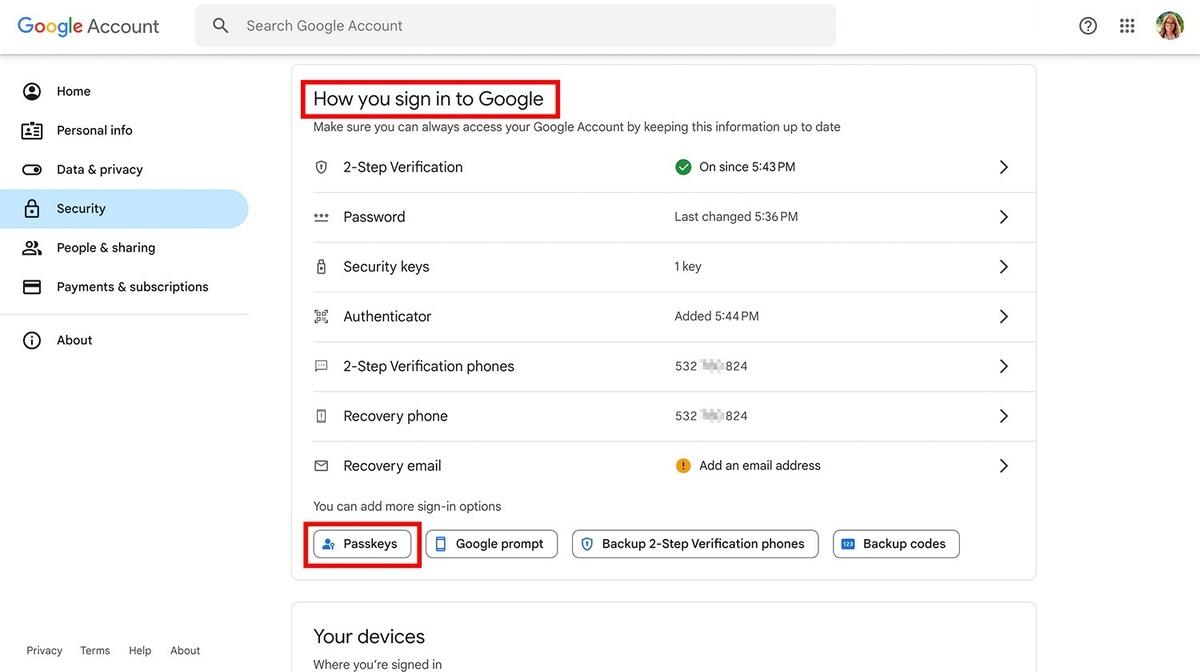Click the search magnifier icon
1200x672 pixels.
point(221,26)
